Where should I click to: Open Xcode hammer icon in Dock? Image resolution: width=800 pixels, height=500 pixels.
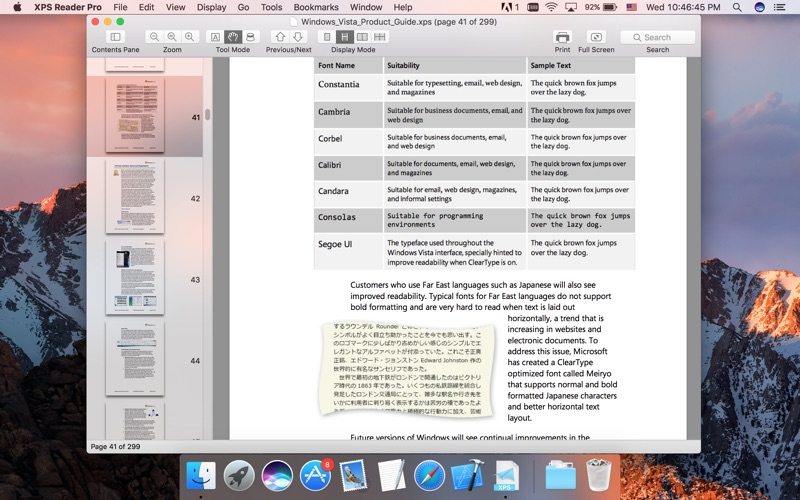pyautogui.click(x=467, y=476)
